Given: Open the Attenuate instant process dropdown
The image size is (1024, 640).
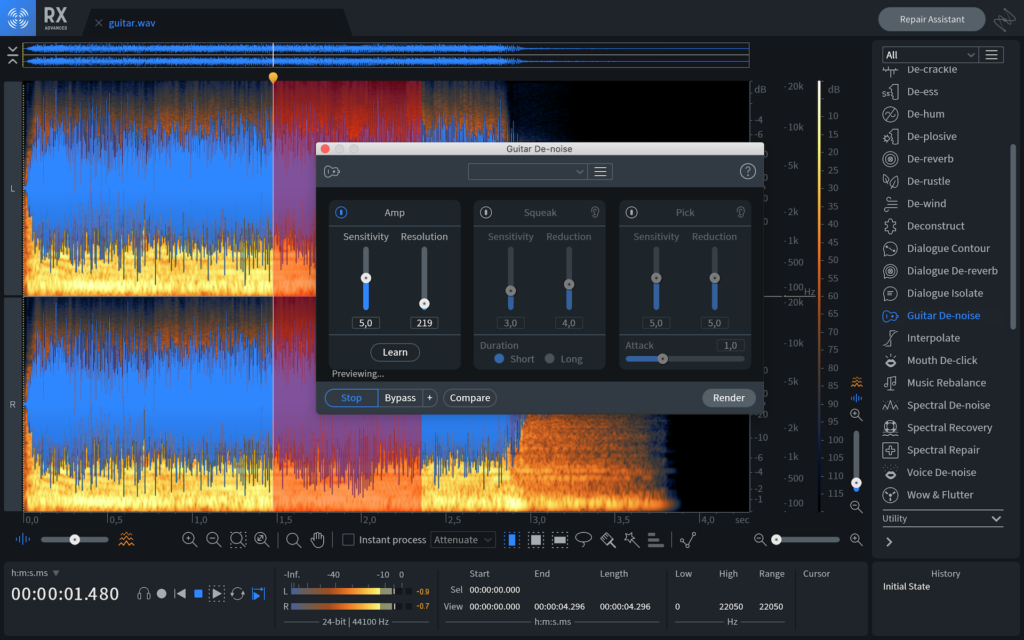Looking at the screenshot, I should [463, 540].
